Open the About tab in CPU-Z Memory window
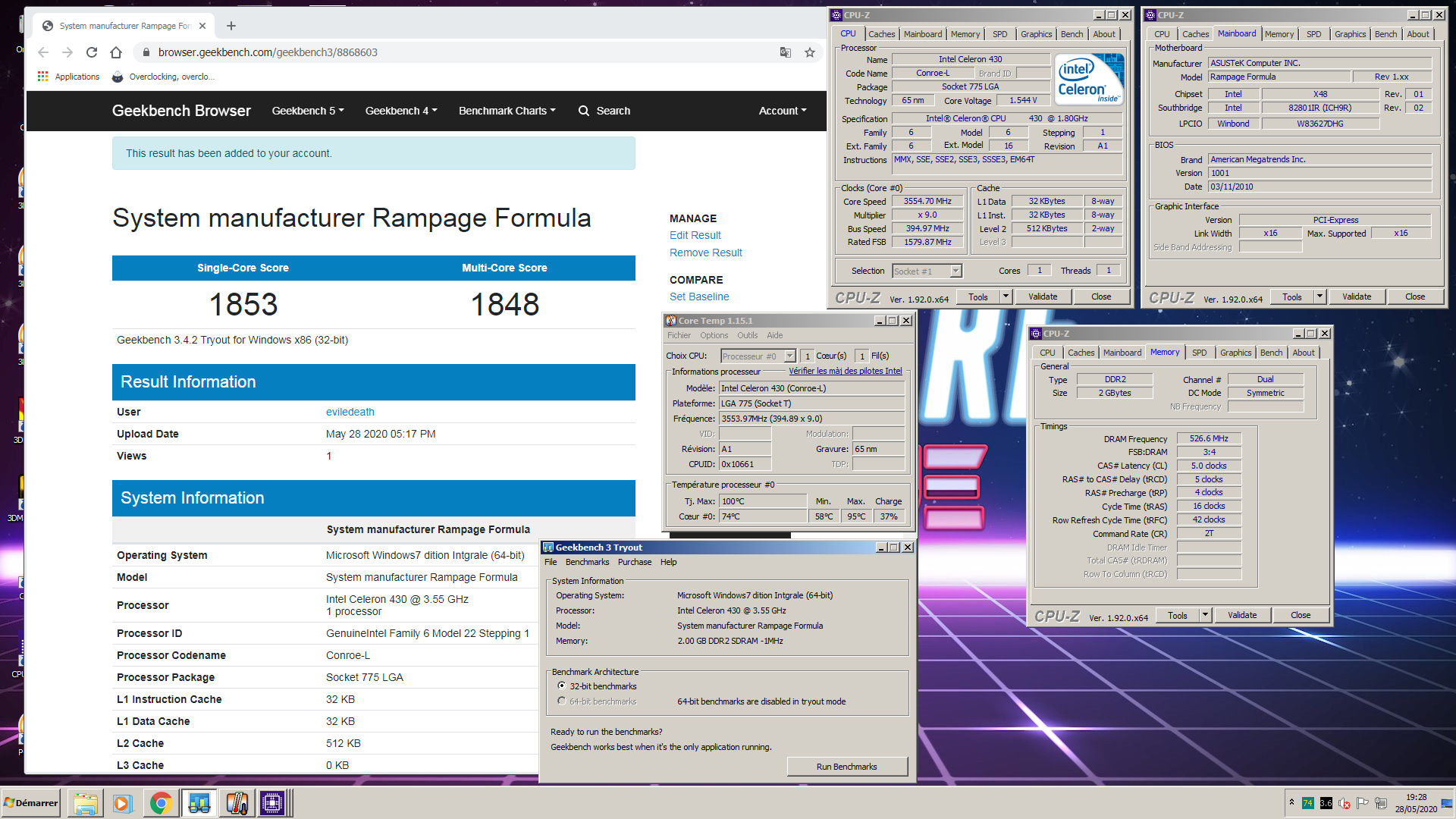Image resolution: width=1456 pixels, height=819 pixels. 1304,353
